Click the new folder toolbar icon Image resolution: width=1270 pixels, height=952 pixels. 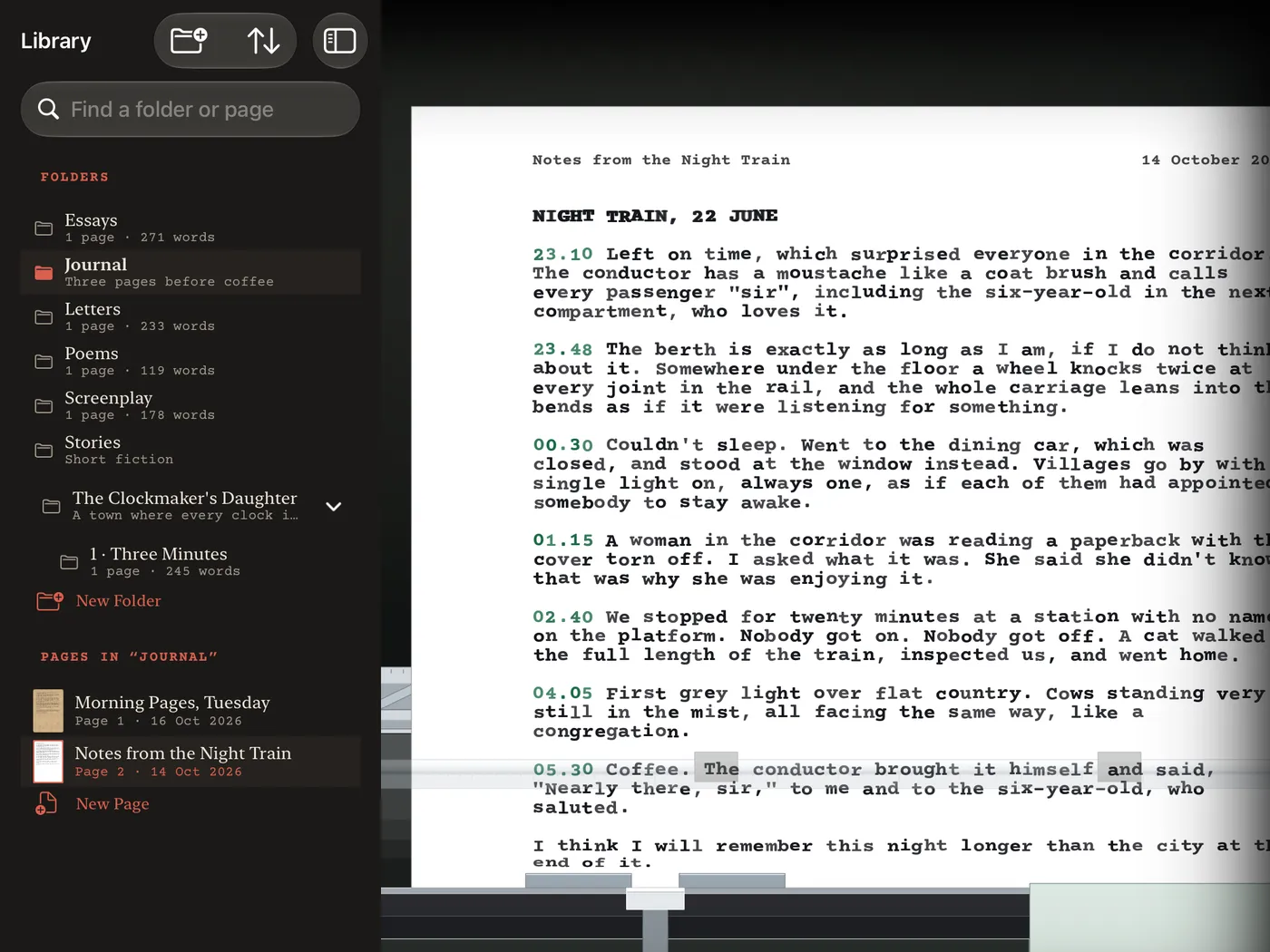click(x=190, y=41)
